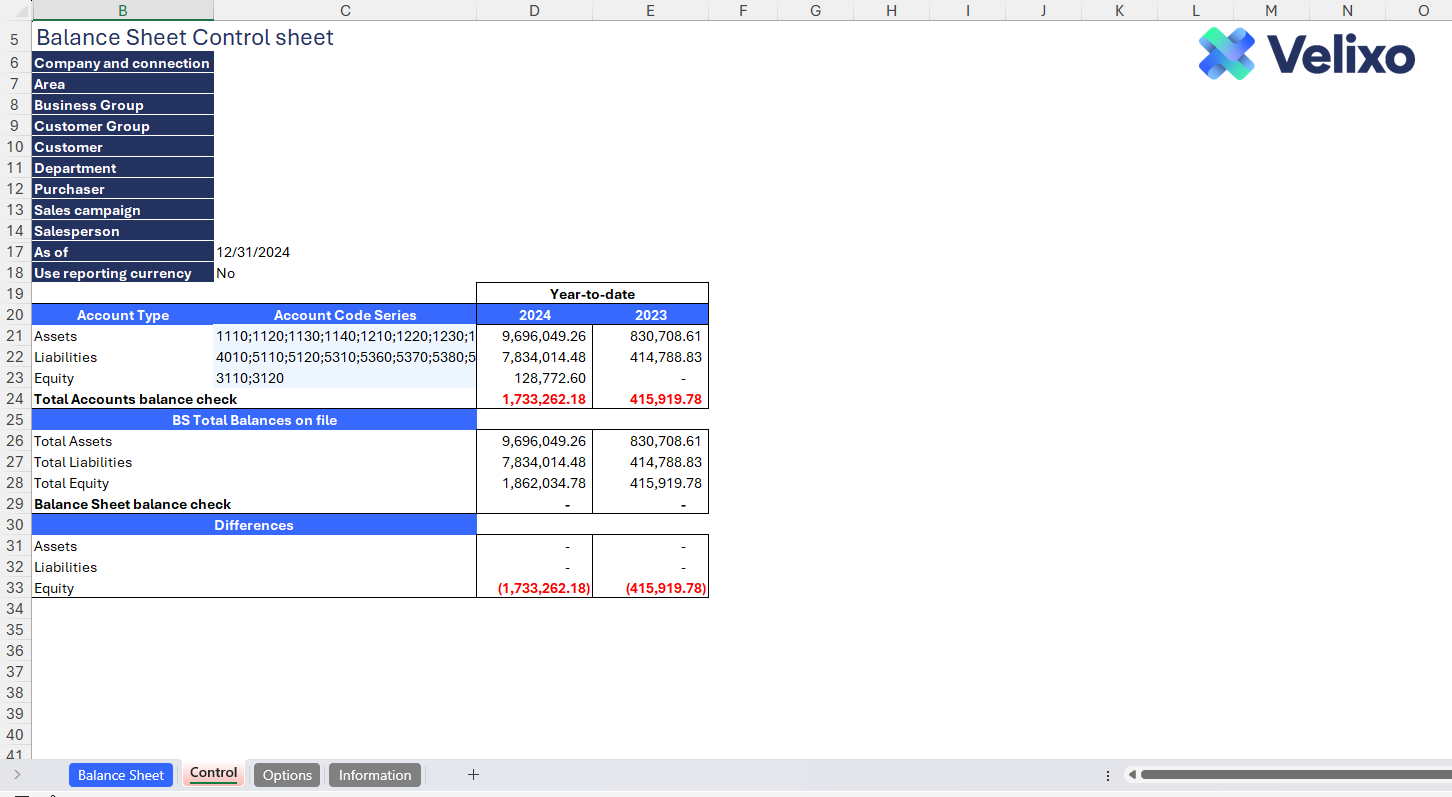1452x797 pixels.
Task: Click the select-all corner triangle
Action: (15, 10)
